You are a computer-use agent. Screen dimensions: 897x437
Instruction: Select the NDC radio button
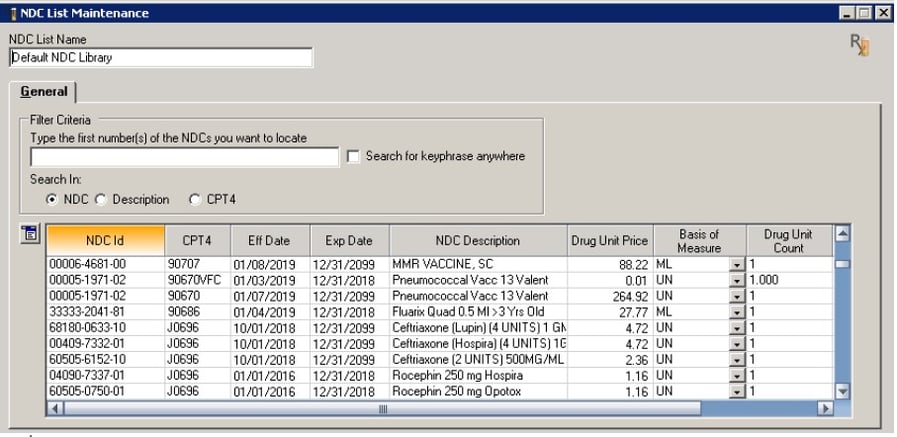pos(51,199)
